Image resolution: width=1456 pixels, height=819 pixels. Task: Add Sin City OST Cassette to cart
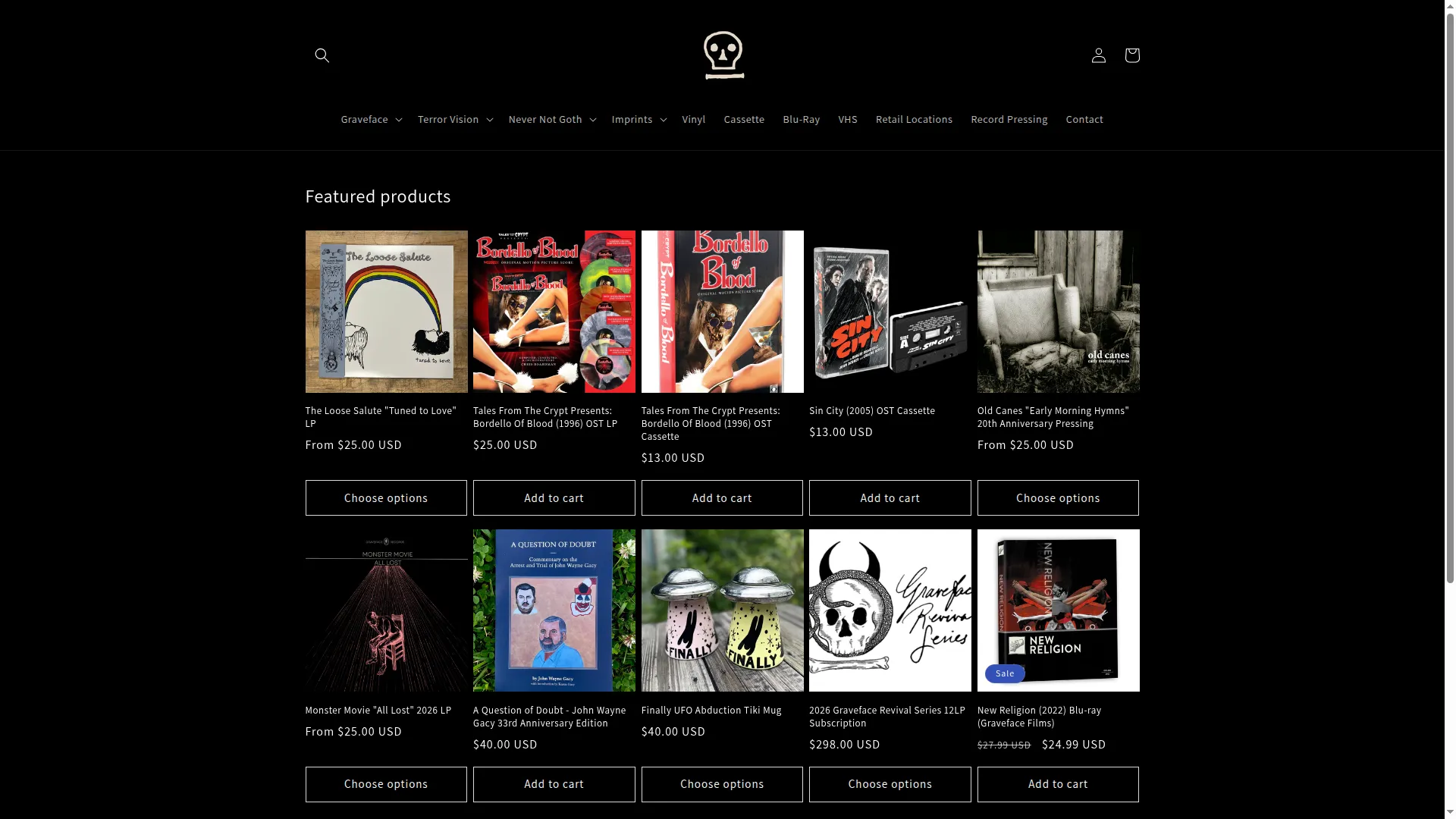tap(890, 498)
